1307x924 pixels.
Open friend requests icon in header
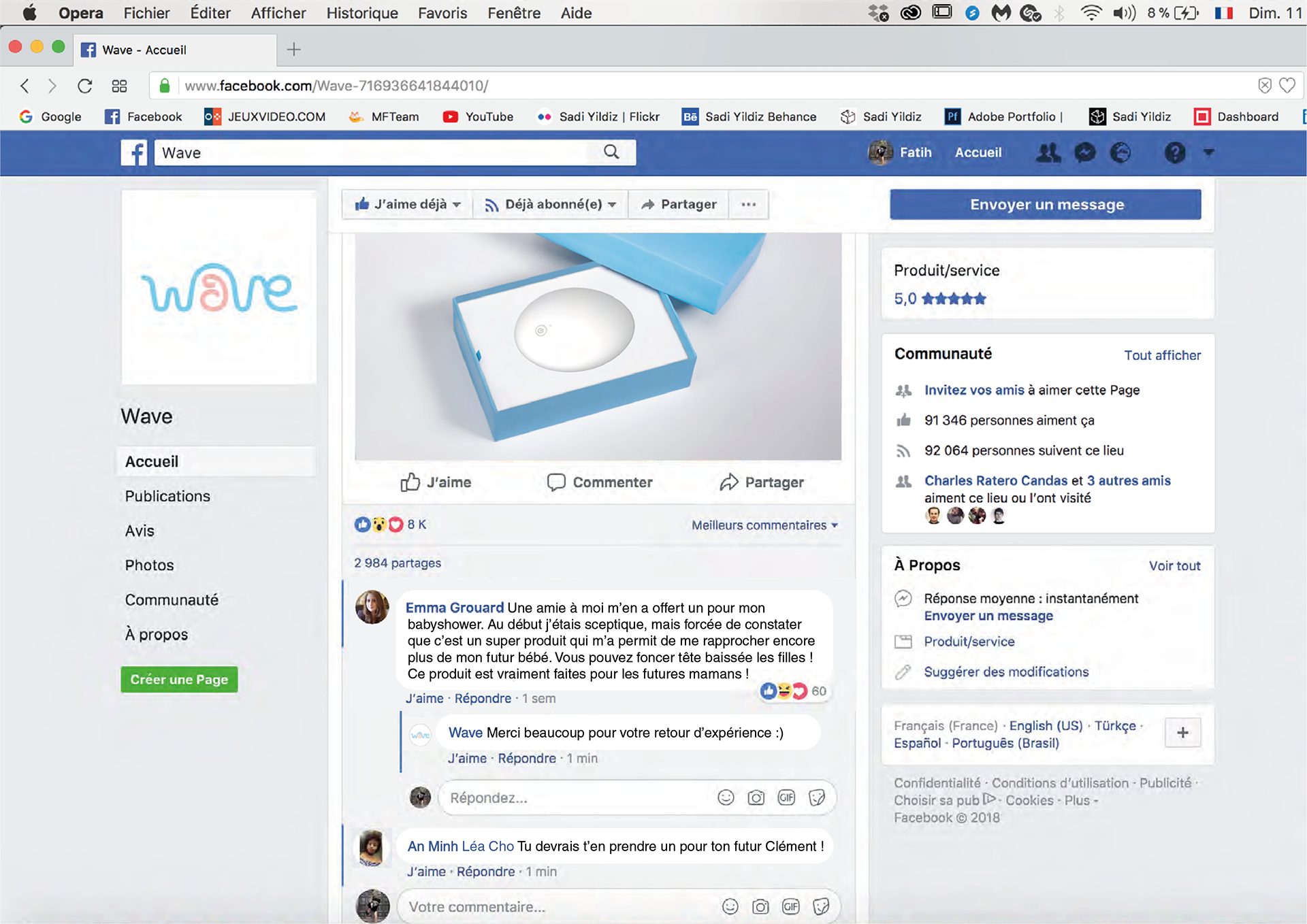1048,152
